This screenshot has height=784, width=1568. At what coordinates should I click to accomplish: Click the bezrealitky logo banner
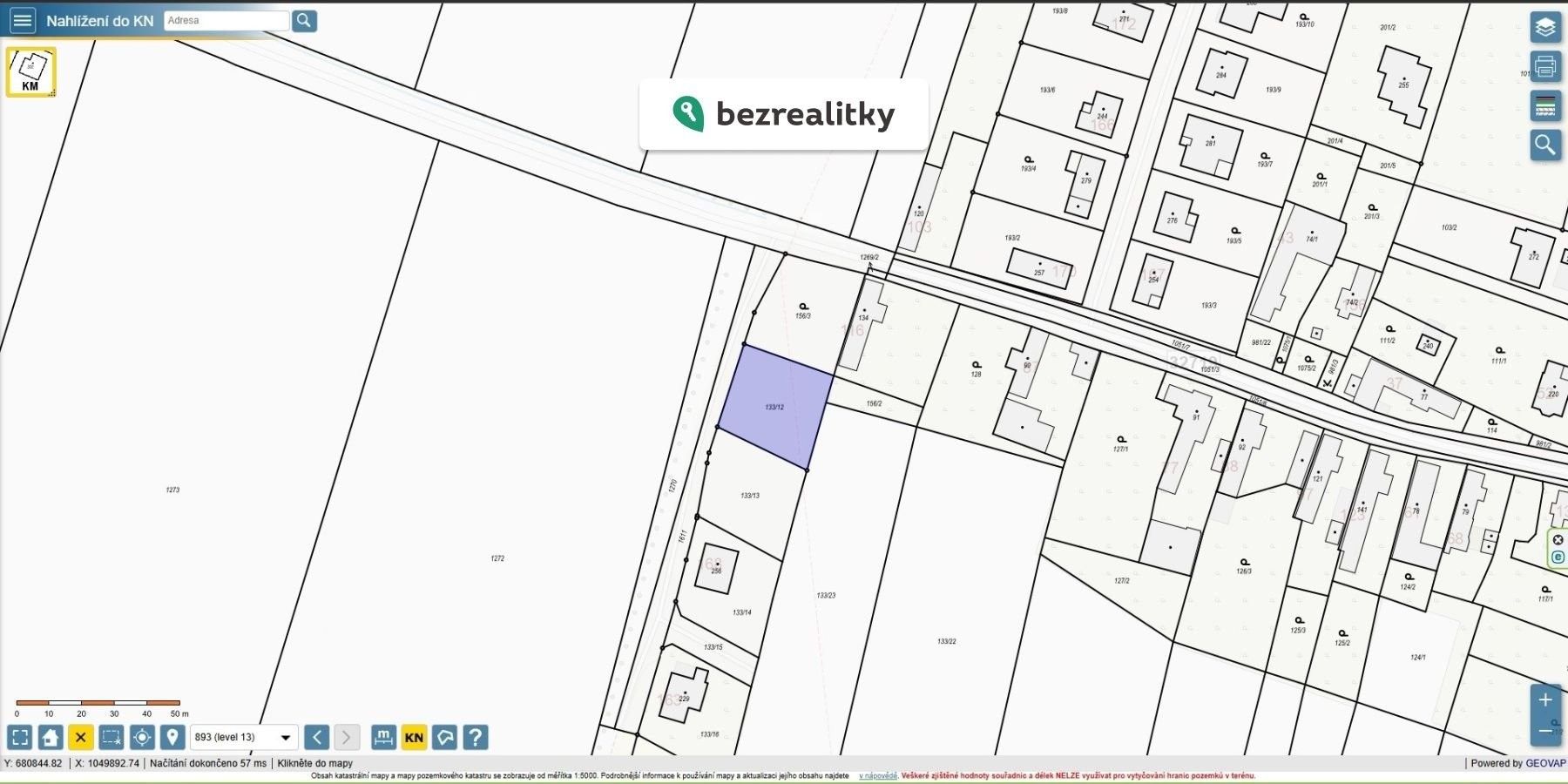pyautogui.click(x=784, y=114)
